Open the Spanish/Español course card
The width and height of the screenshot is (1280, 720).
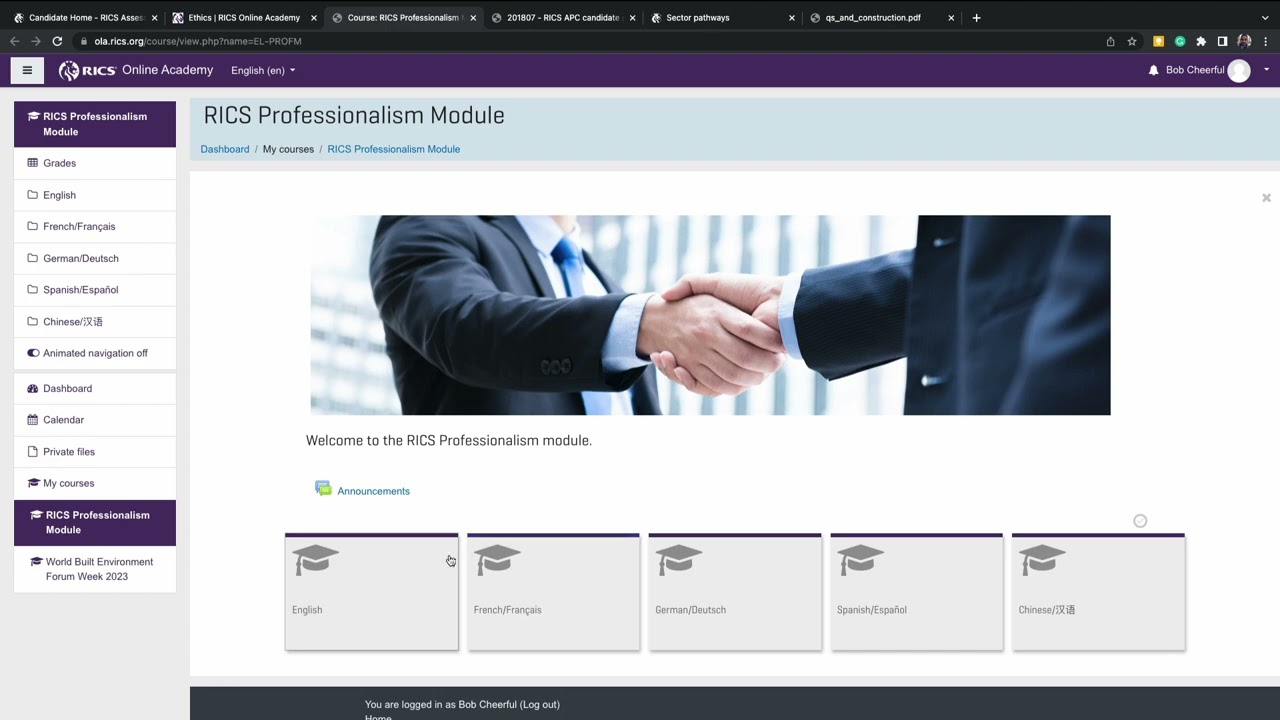pos(917,592)
